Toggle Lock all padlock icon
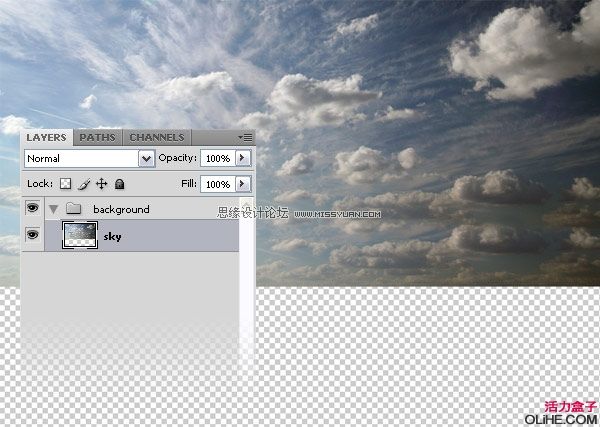Image resolution: width=600 pixels, height=427 pixels. (x=119, y=184)
